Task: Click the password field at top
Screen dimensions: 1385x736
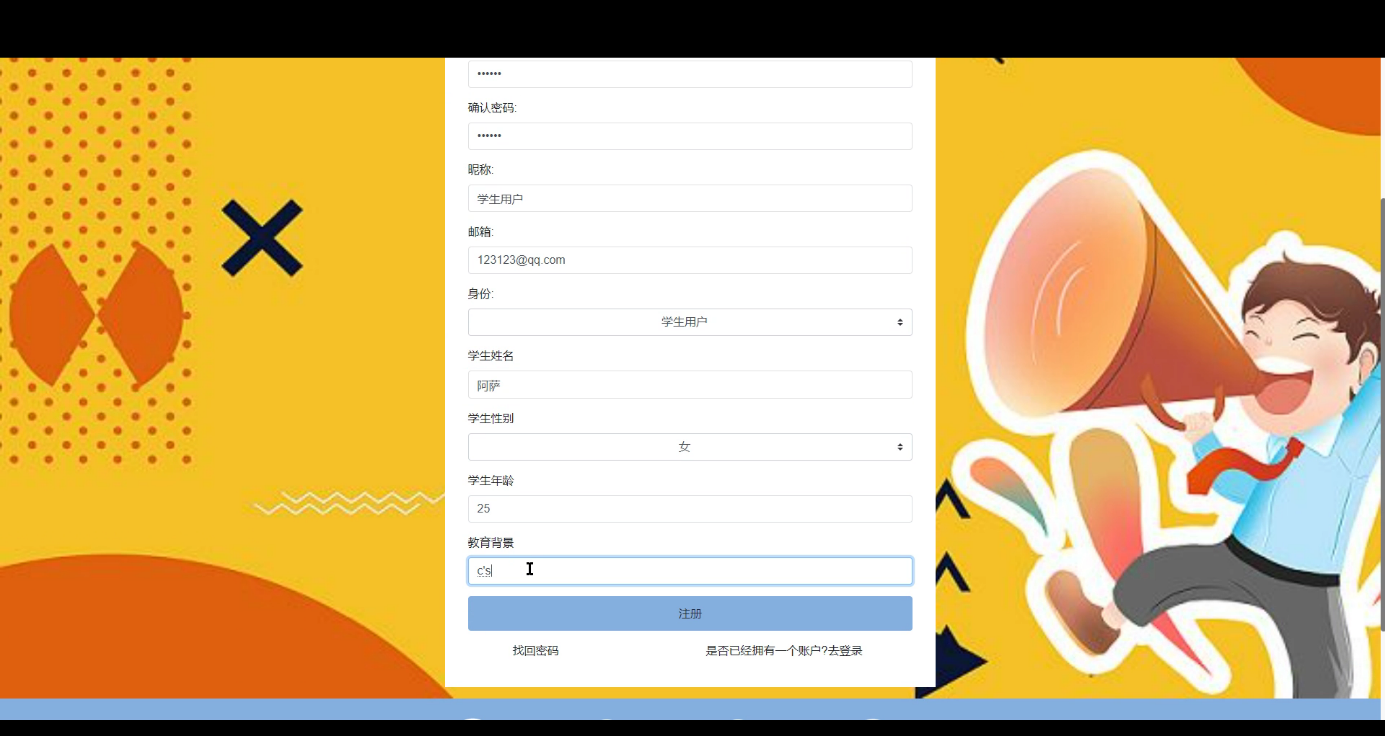Action: 690,74
